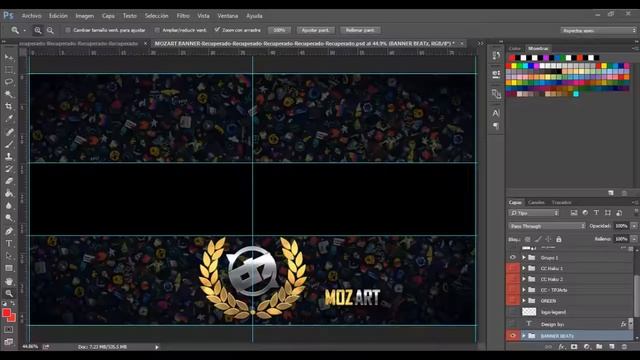The image size is (640, 360).
Task: Select the Blur tool
Action: click(x=9, y=205)
